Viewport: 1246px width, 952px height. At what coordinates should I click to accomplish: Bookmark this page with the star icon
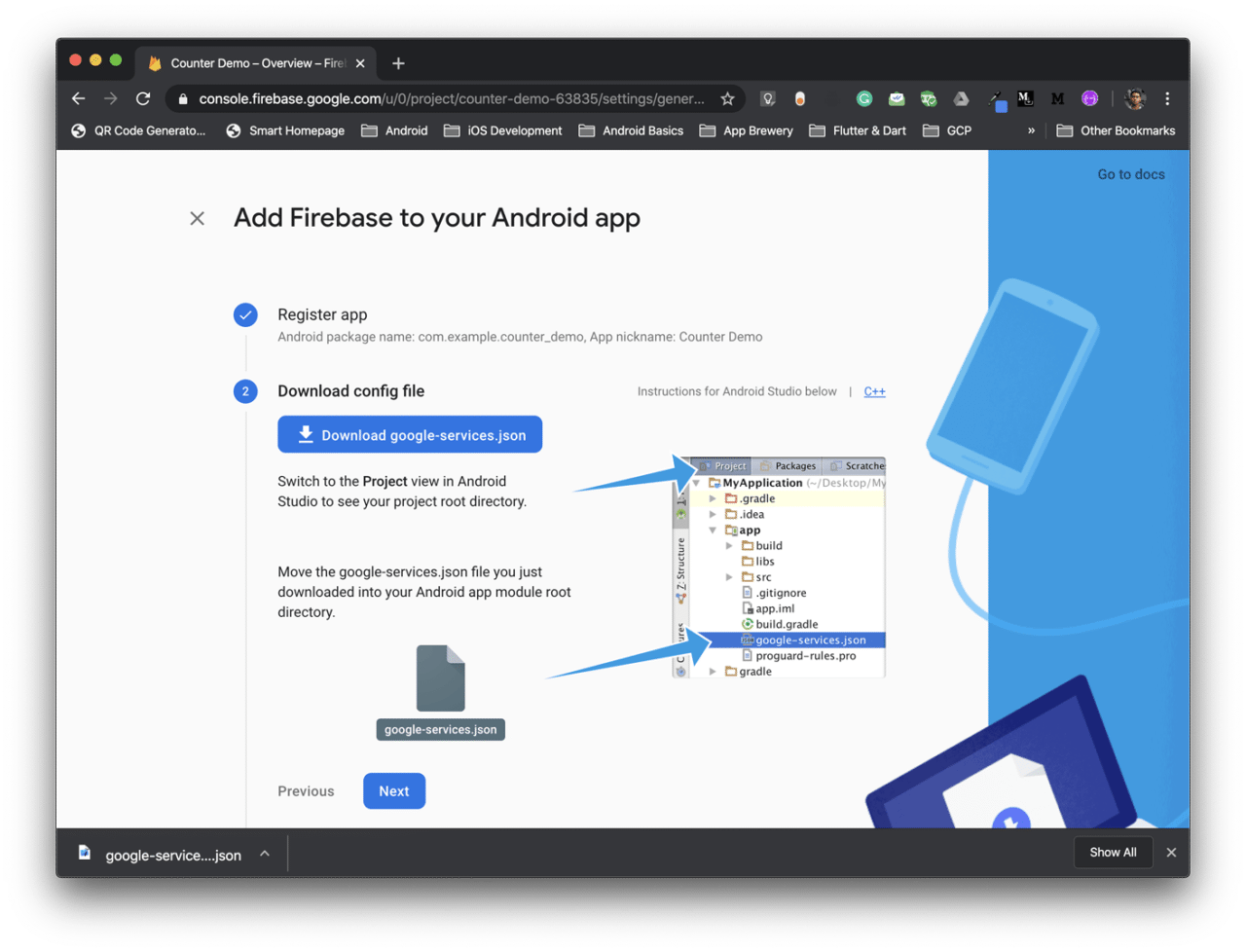point(727,98)
